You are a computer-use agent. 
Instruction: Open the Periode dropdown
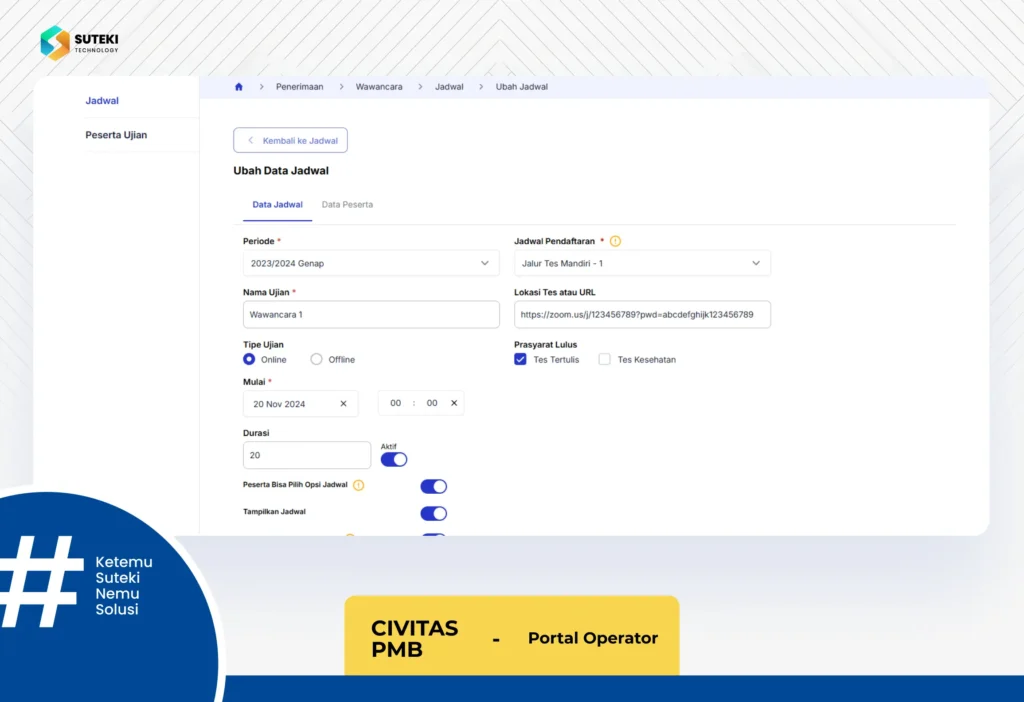point(371,263)
